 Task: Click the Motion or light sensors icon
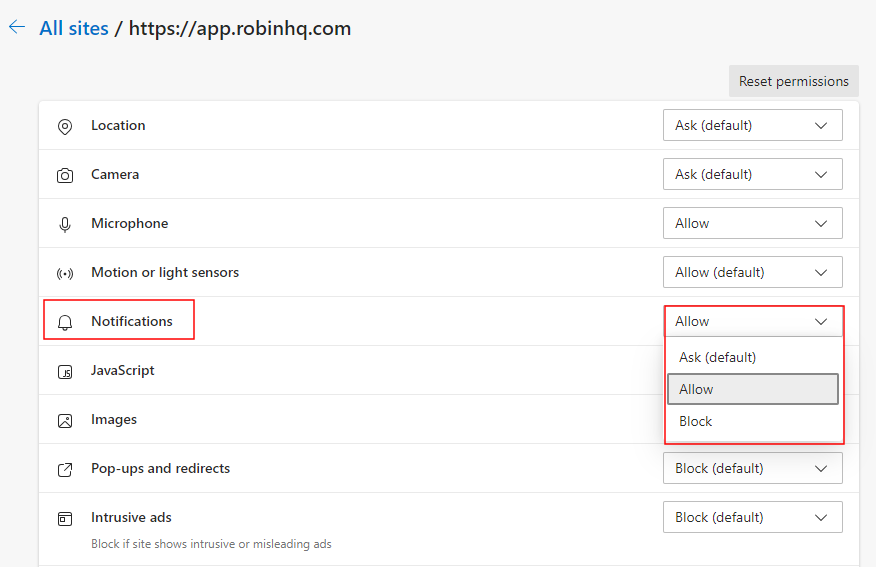[65, 273]
